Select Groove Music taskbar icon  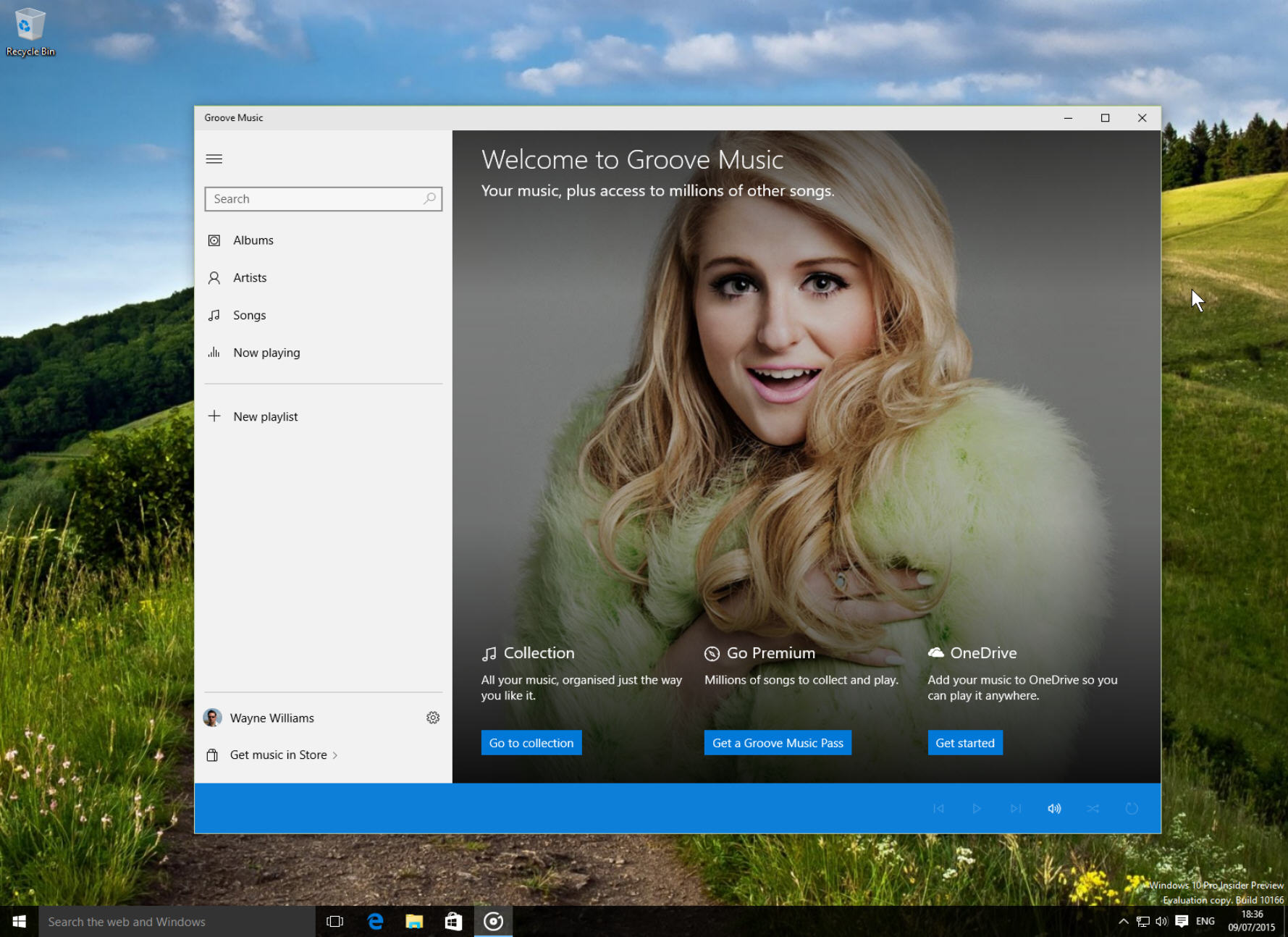[493, 921]
